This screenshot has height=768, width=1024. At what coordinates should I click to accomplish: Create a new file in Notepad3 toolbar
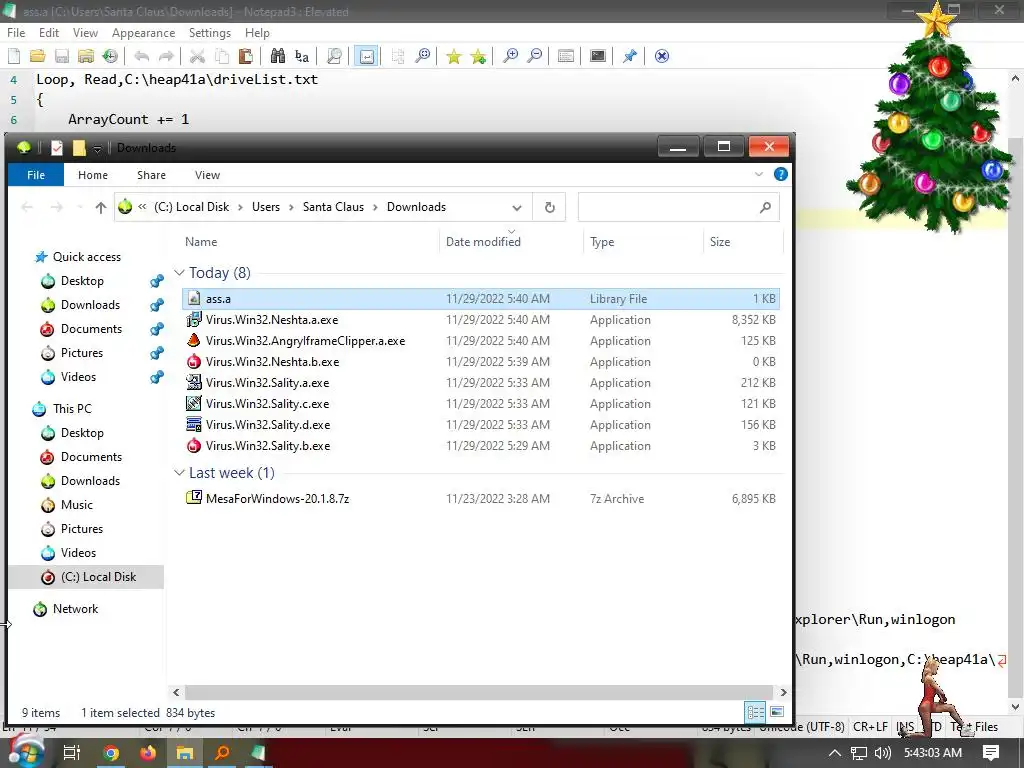pyautogui.click(x=14, y=56)
